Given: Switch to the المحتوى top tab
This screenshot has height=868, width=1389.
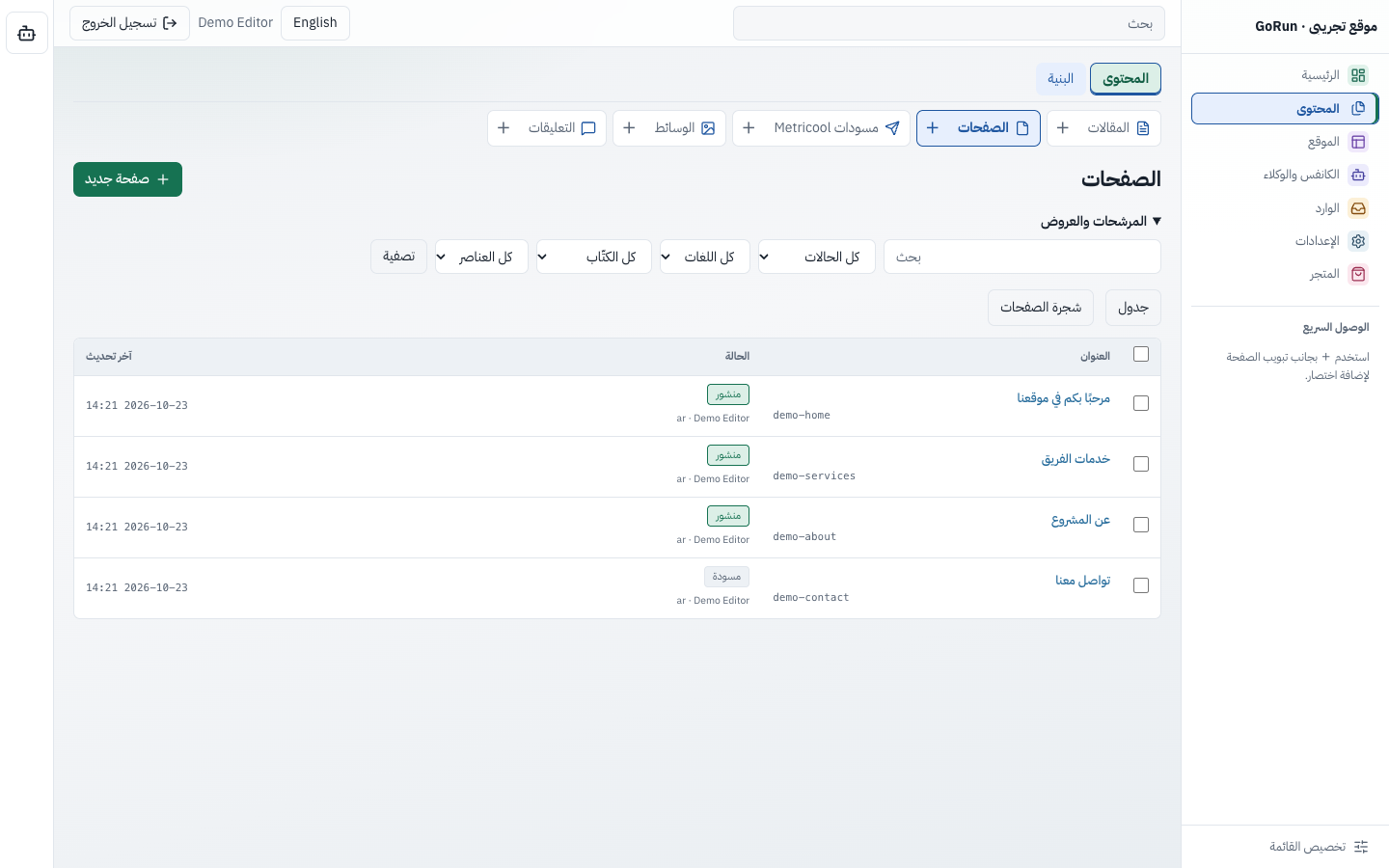Looking at the screenshot, I should [1126, 79].
